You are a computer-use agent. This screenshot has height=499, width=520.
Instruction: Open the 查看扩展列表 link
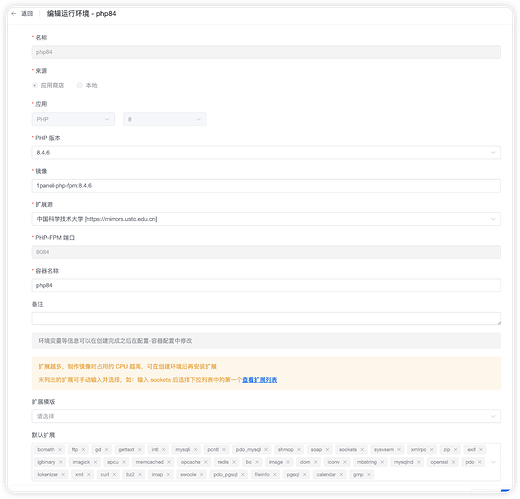[260, 380]
